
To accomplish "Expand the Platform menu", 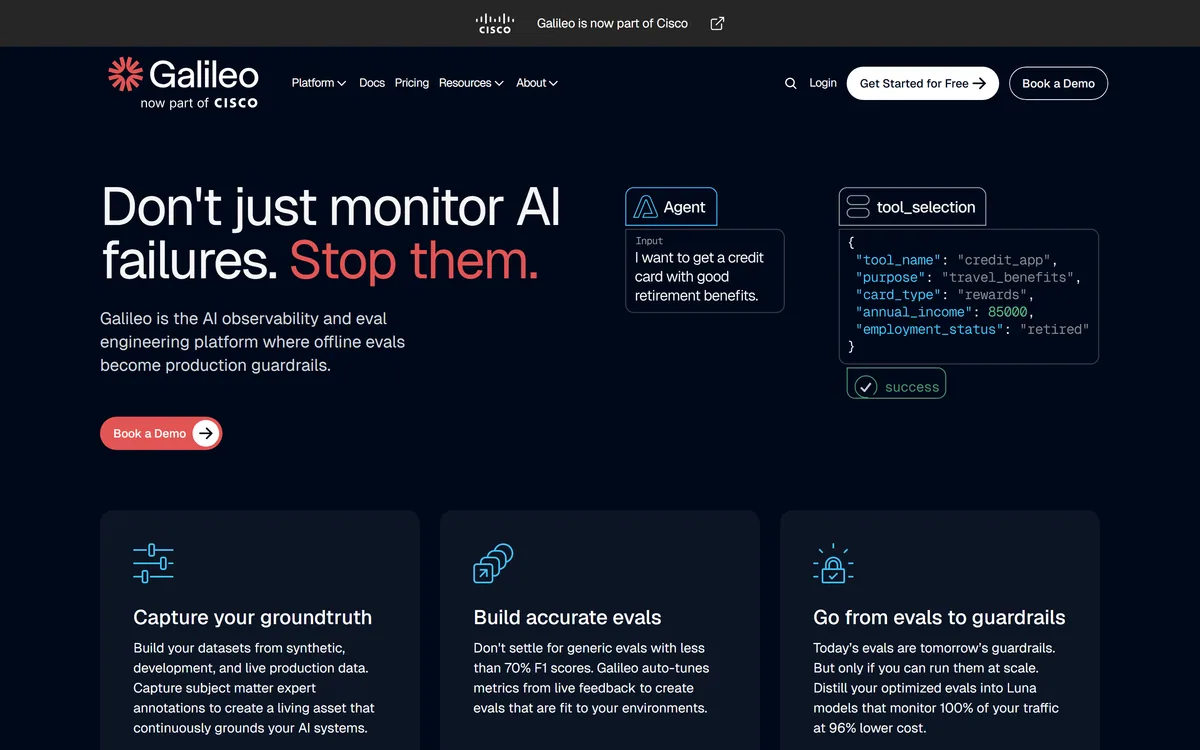I will tap(319, 83).
